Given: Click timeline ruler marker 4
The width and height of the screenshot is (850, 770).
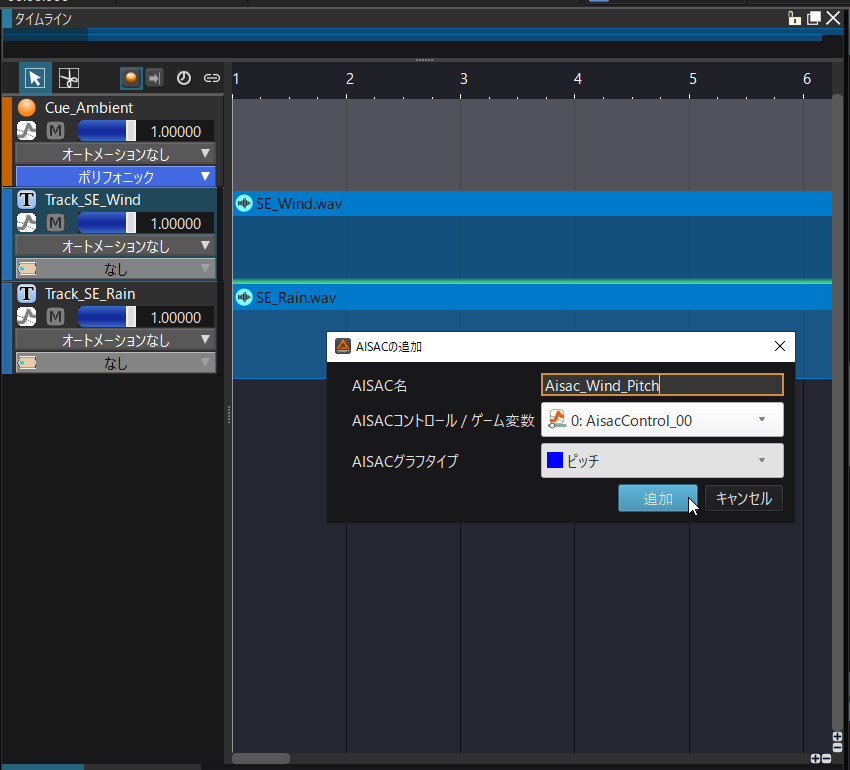Looking at the screenshot, I should (578, 79).
